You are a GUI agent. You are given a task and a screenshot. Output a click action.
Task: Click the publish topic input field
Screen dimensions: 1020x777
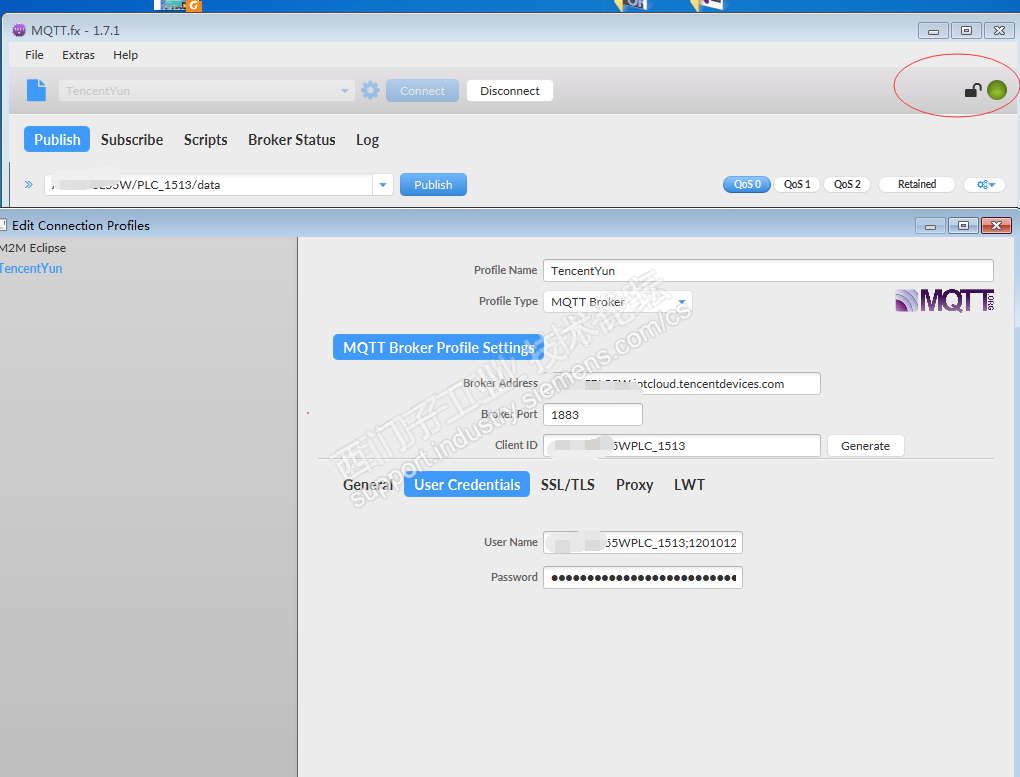click(209, 185)
